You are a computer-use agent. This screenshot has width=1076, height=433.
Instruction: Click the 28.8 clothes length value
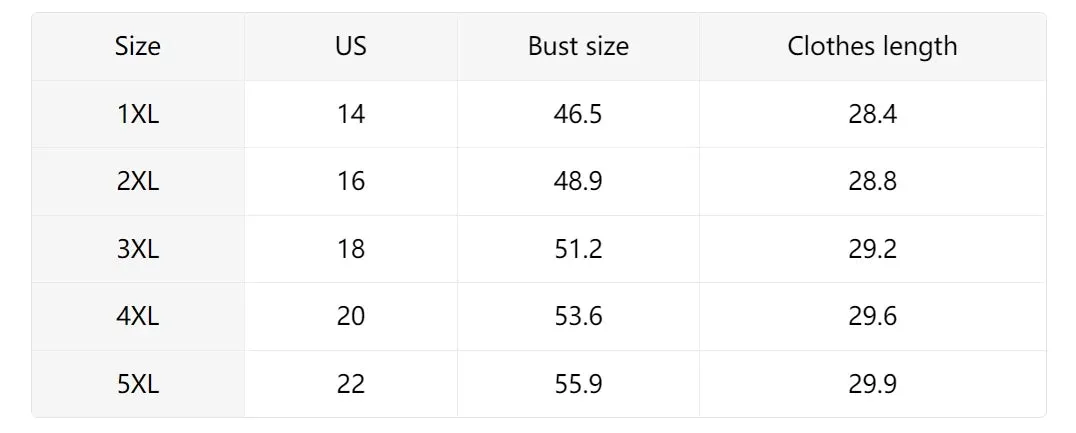click(872, 181)
